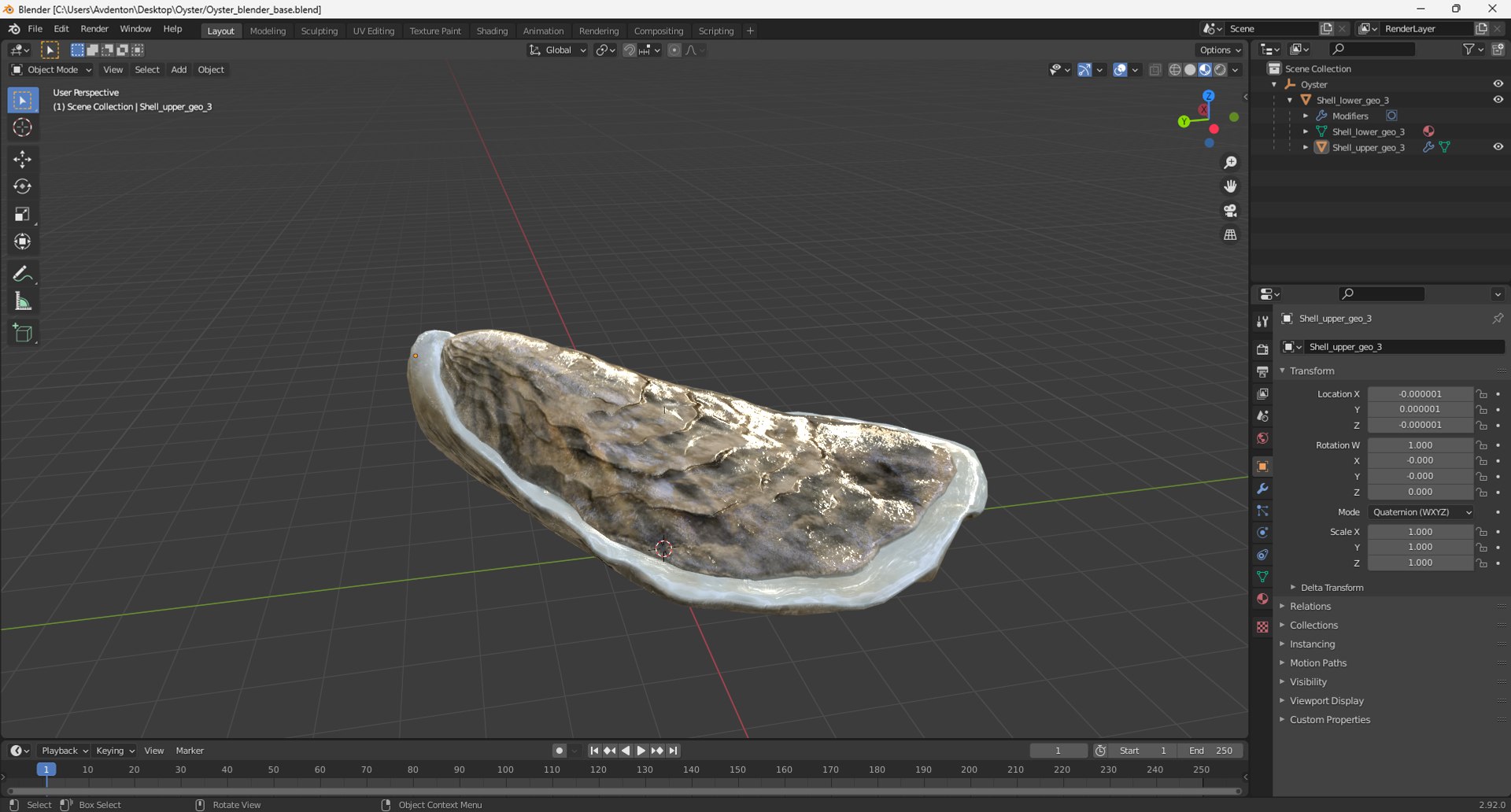1511x812 pixels.
Task: Select the Move tool
Action: pos(22,159)
